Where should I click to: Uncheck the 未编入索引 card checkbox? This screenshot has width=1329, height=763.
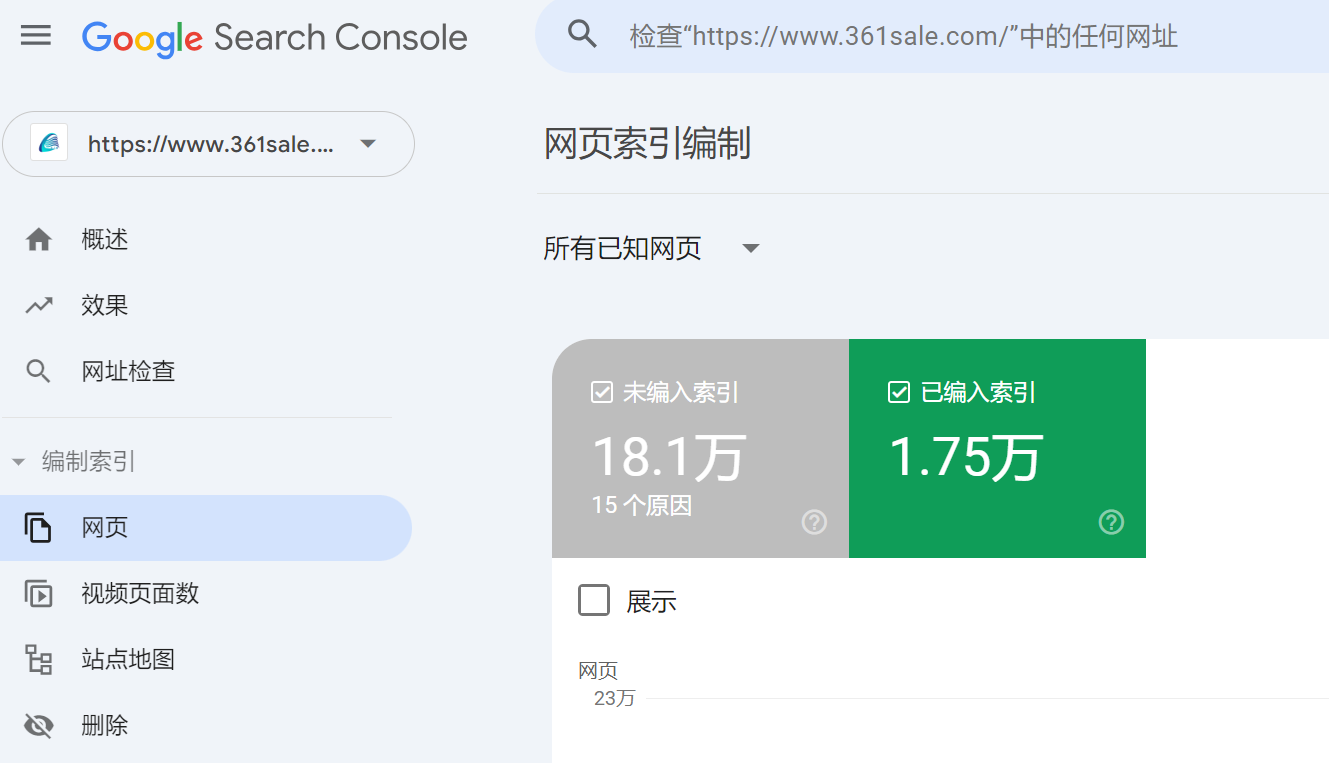[600, 392]
